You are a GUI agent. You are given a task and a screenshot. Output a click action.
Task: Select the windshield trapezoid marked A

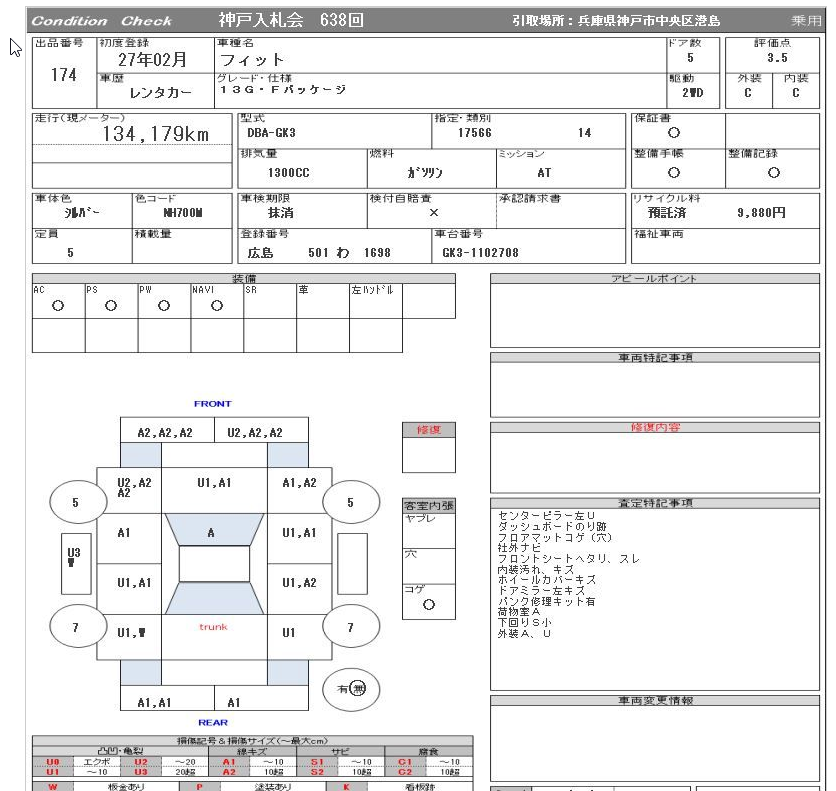click(x=212, y=533)
